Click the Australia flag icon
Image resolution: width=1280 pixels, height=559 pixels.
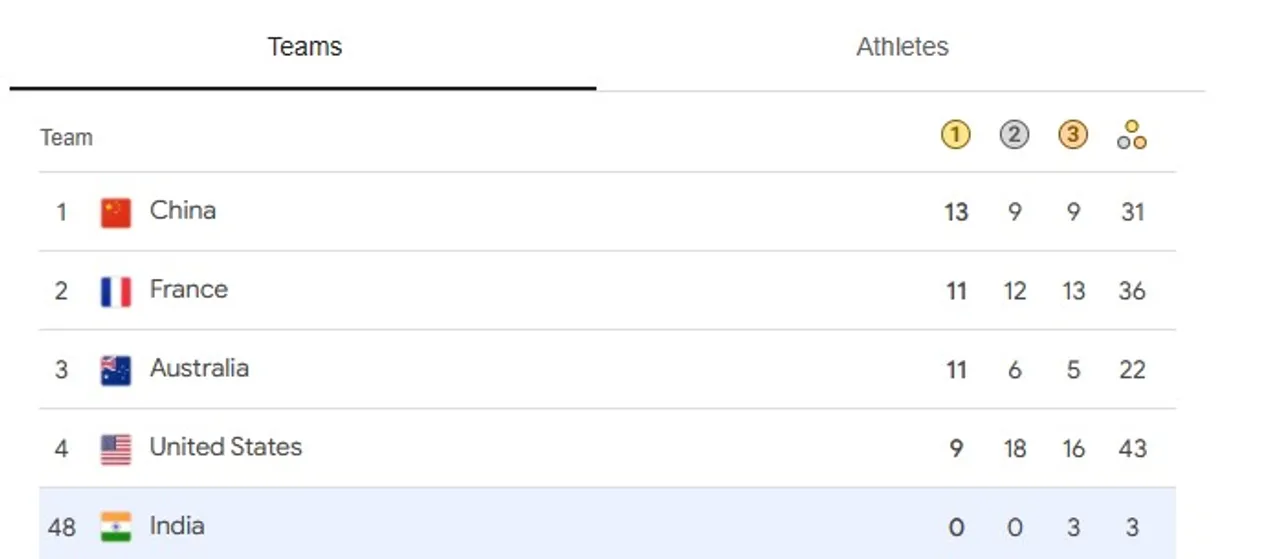point(116,370)
